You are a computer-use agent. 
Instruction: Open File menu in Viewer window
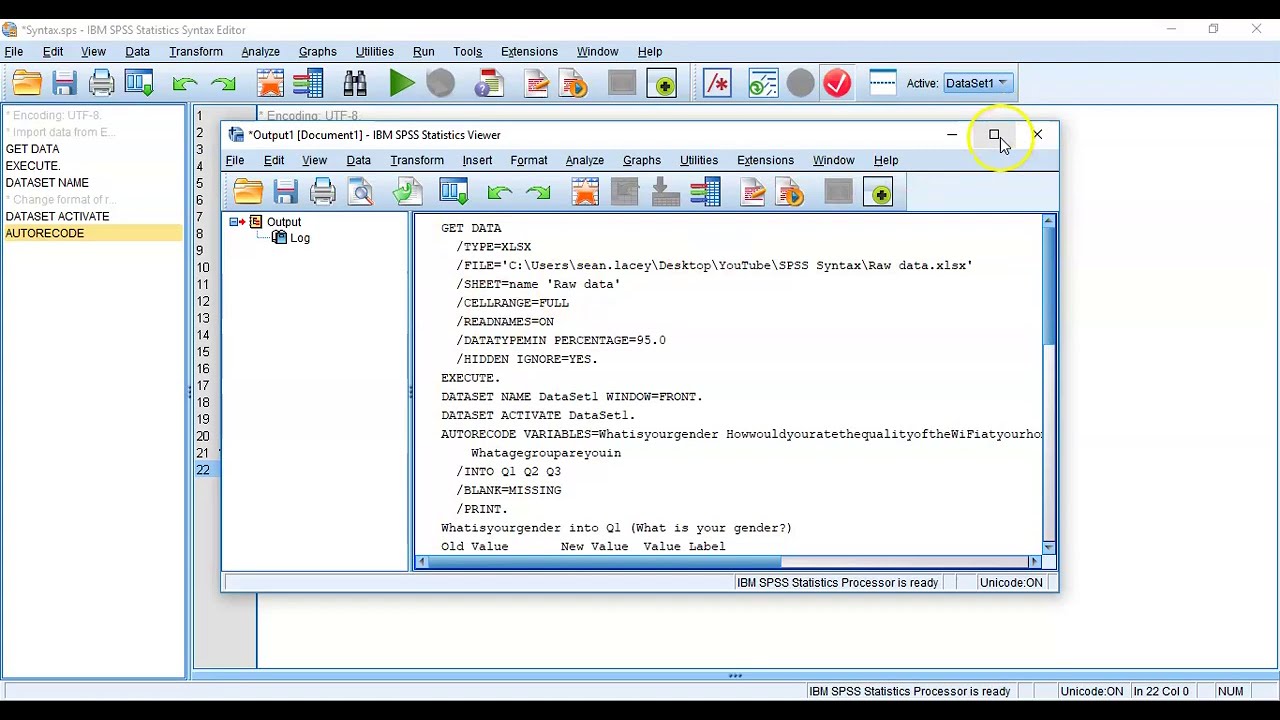234,160
